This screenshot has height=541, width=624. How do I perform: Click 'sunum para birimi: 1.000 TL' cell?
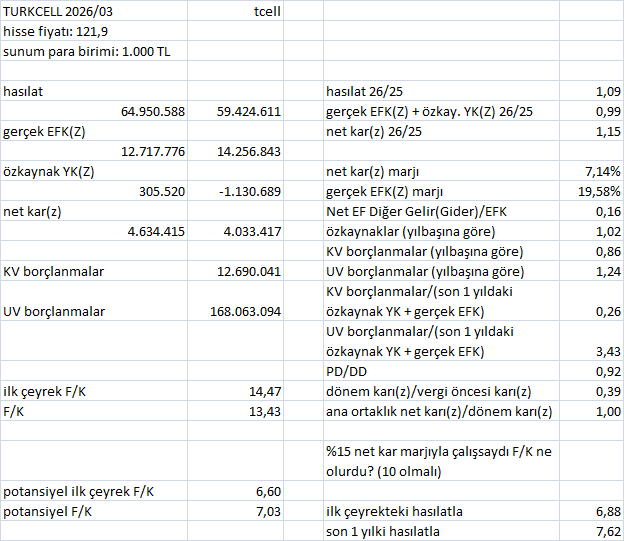(x=94, y=51)
